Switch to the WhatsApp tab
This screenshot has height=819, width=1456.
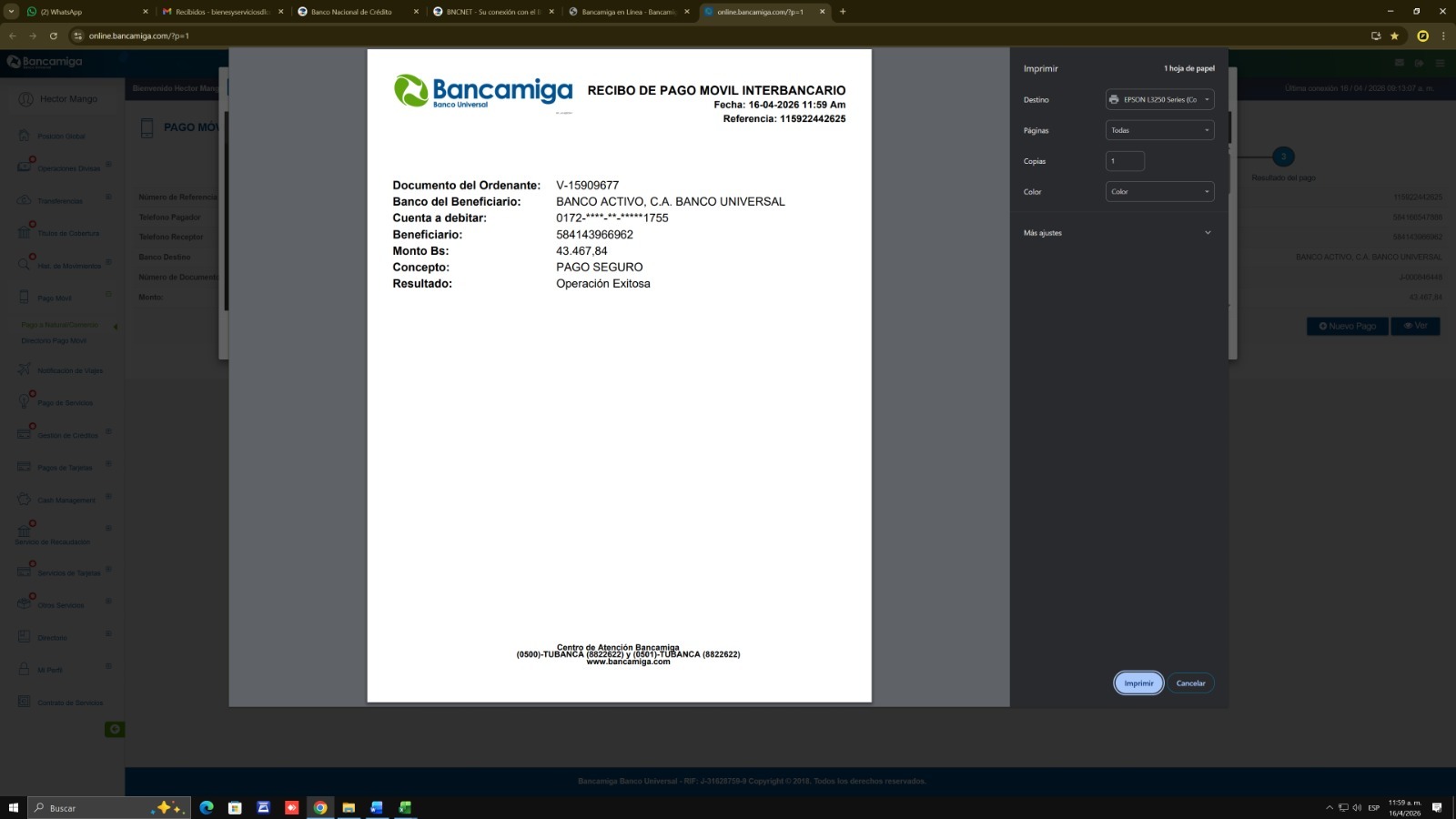pyautogui.click(x=82, y=12)
